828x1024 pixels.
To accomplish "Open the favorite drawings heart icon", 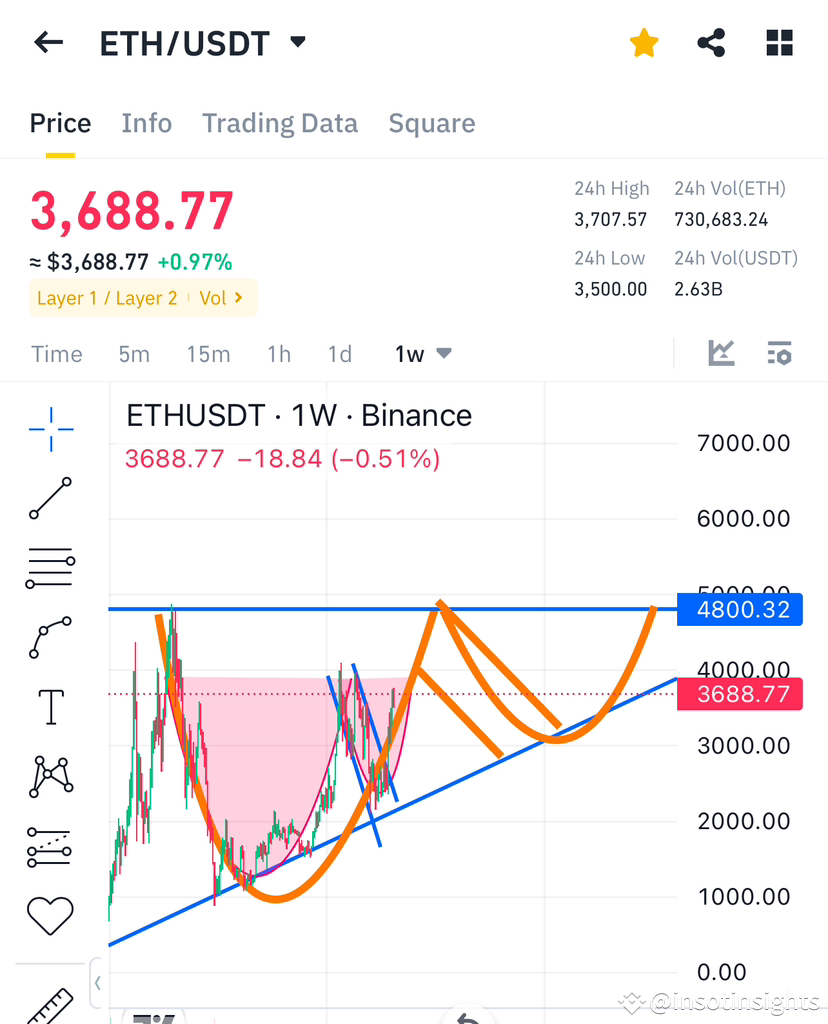I will 48,915.
